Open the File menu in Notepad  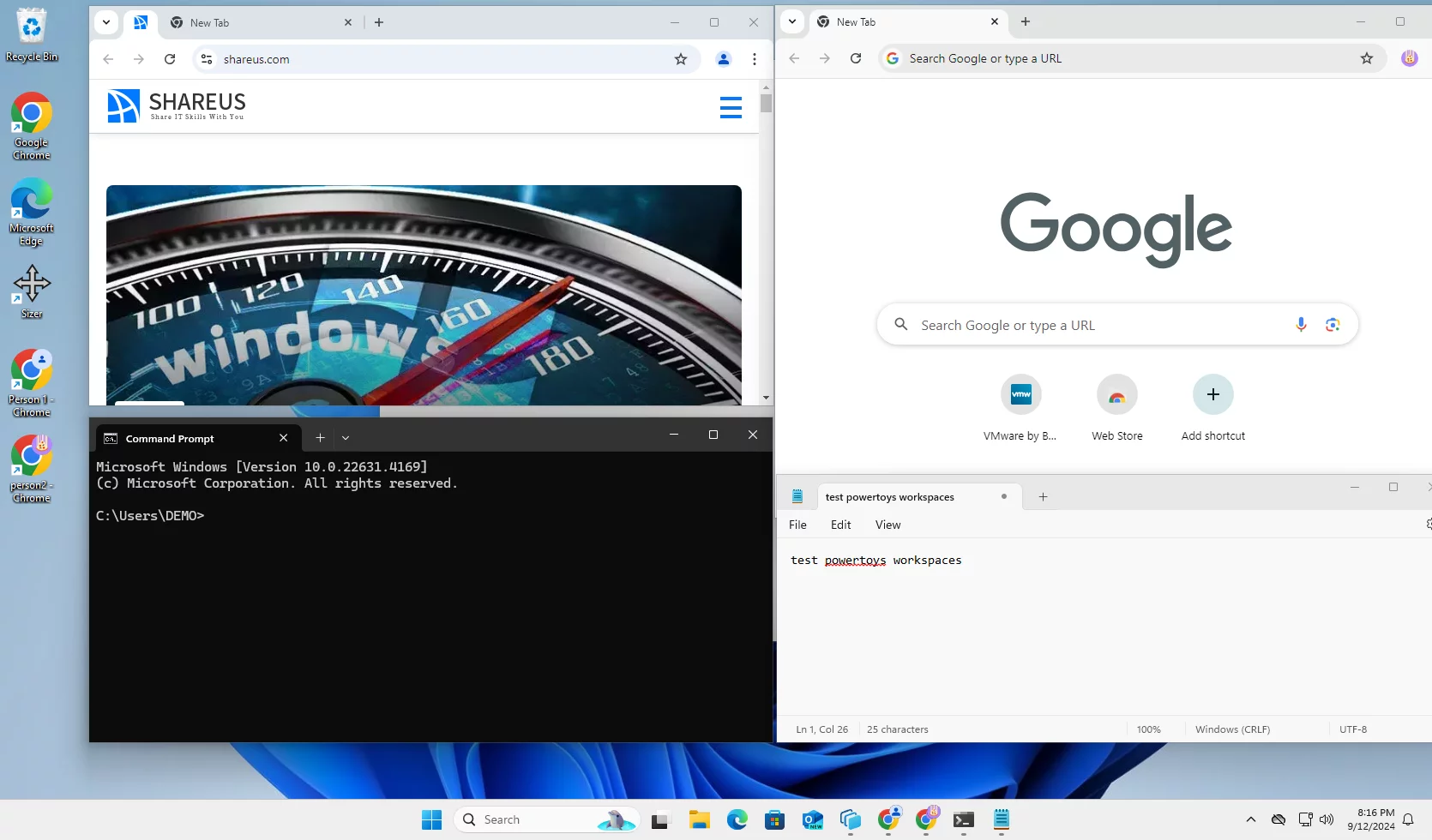click(797, 525)
